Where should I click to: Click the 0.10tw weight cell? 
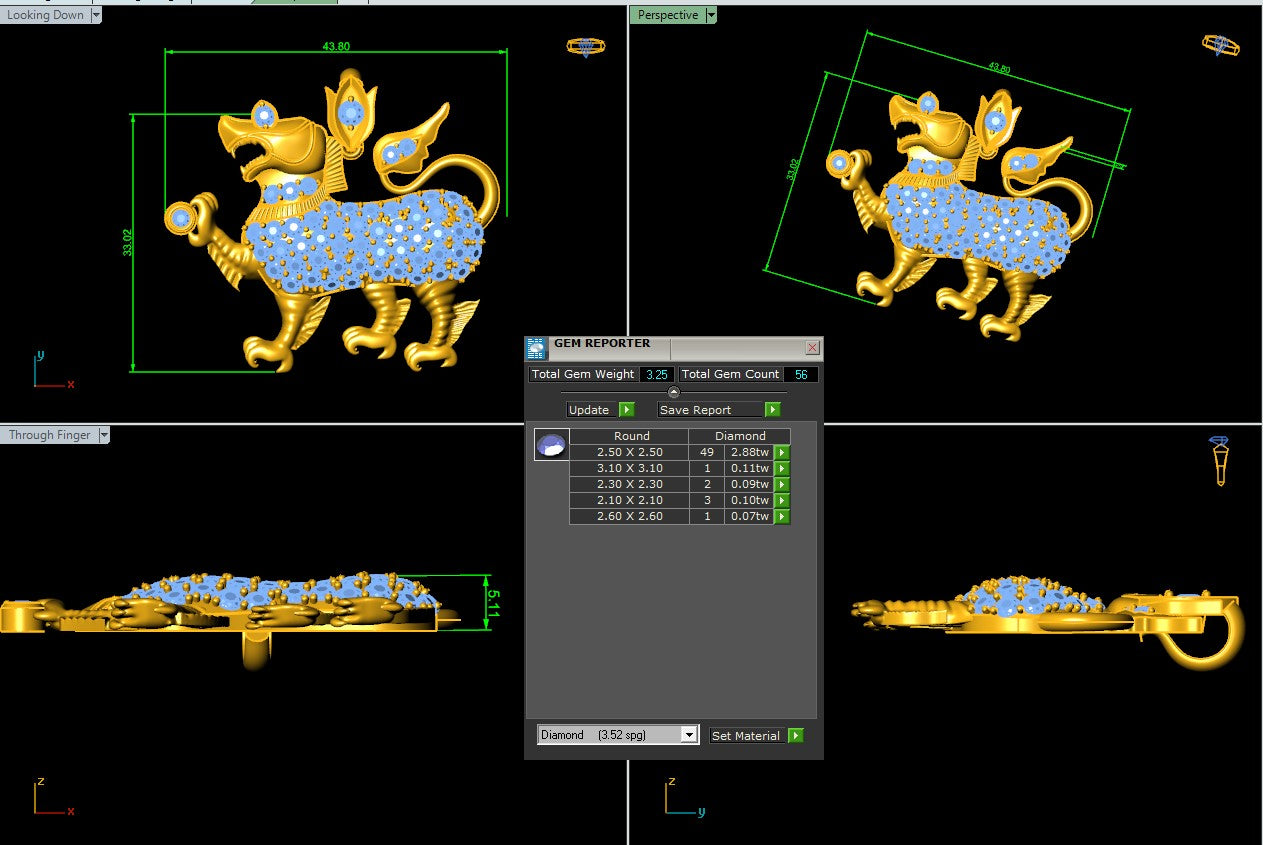click(x=749, y=501)
